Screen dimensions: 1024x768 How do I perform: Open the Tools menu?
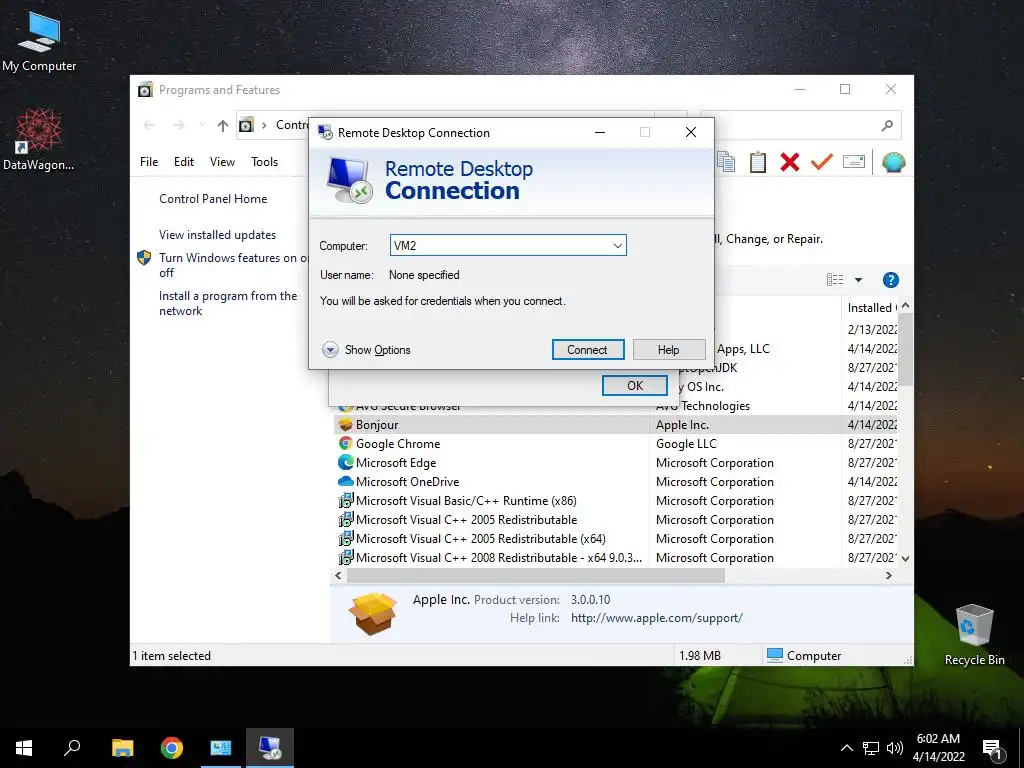click(x=264, y=161)
